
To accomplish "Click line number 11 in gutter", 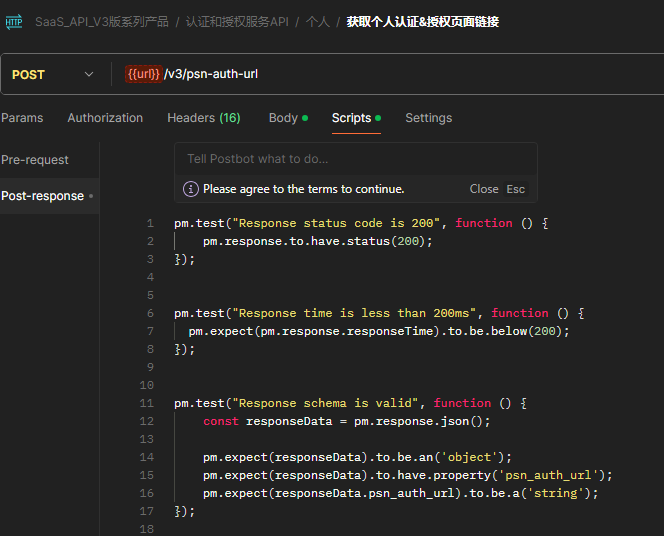I will click(x=147, y=403).
